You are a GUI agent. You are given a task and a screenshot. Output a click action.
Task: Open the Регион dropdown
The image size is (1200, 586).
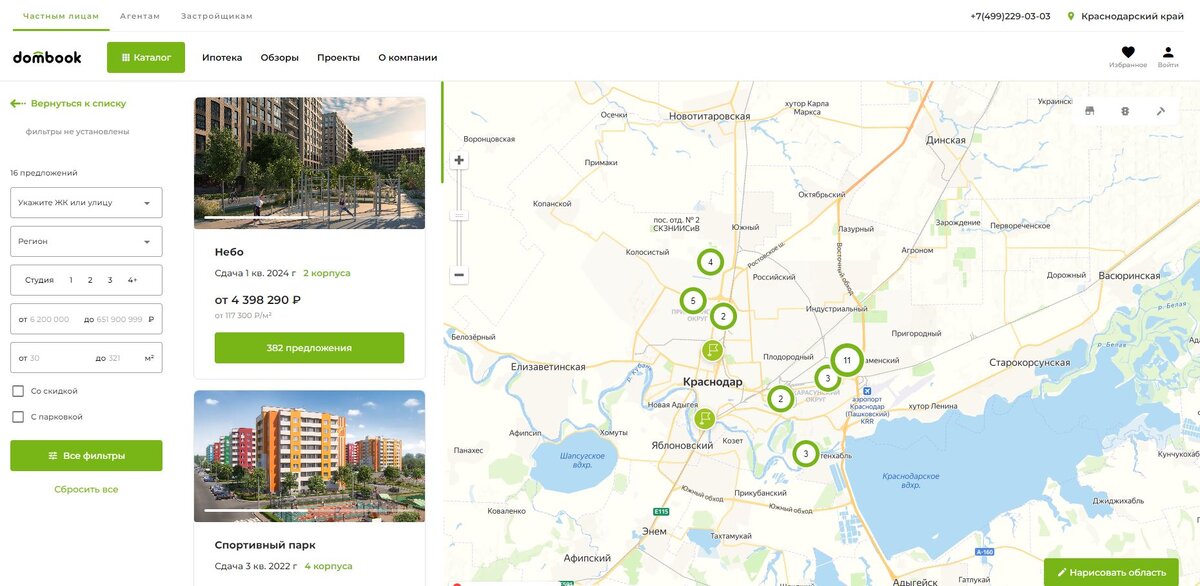pyautogui.click(x=86, y=241)
